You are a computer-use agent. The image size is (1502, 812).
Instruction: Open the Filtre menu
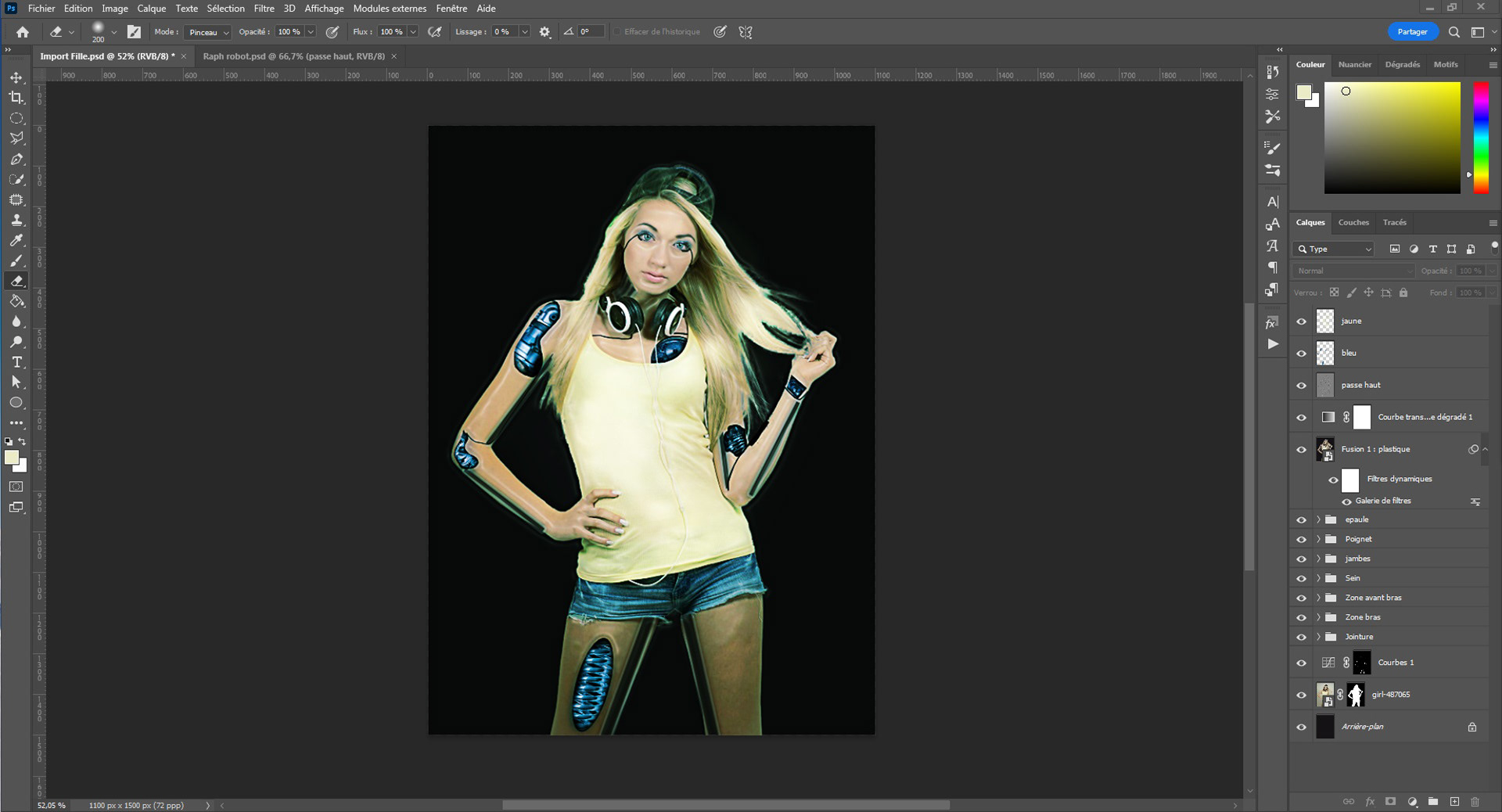click(264, 9)
